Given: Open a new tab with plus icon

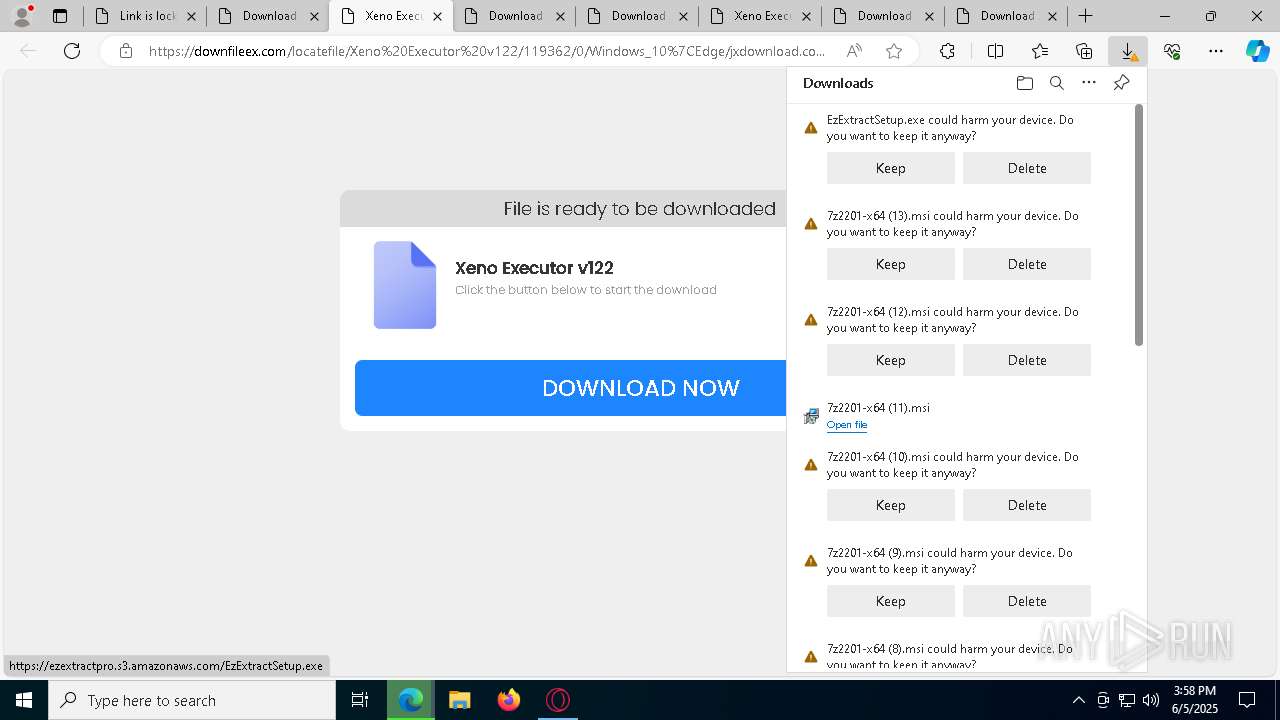Looking at the screenshot, I should [1085, 16].
